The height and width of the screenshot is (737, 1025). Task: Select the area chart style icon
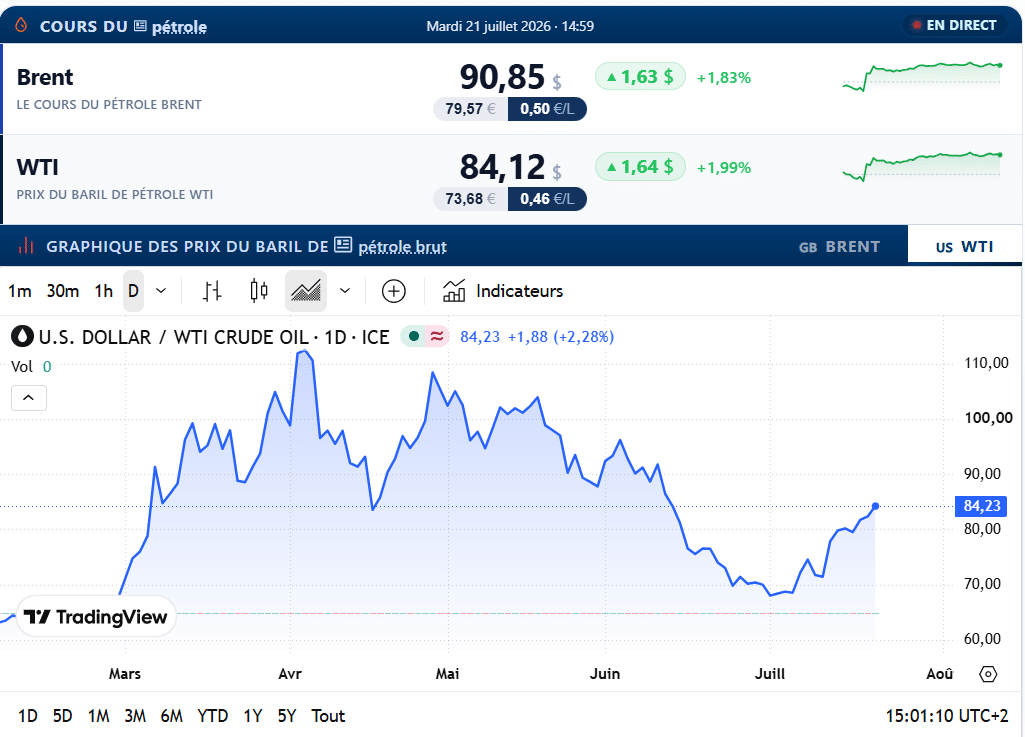(x=306, y=291)
